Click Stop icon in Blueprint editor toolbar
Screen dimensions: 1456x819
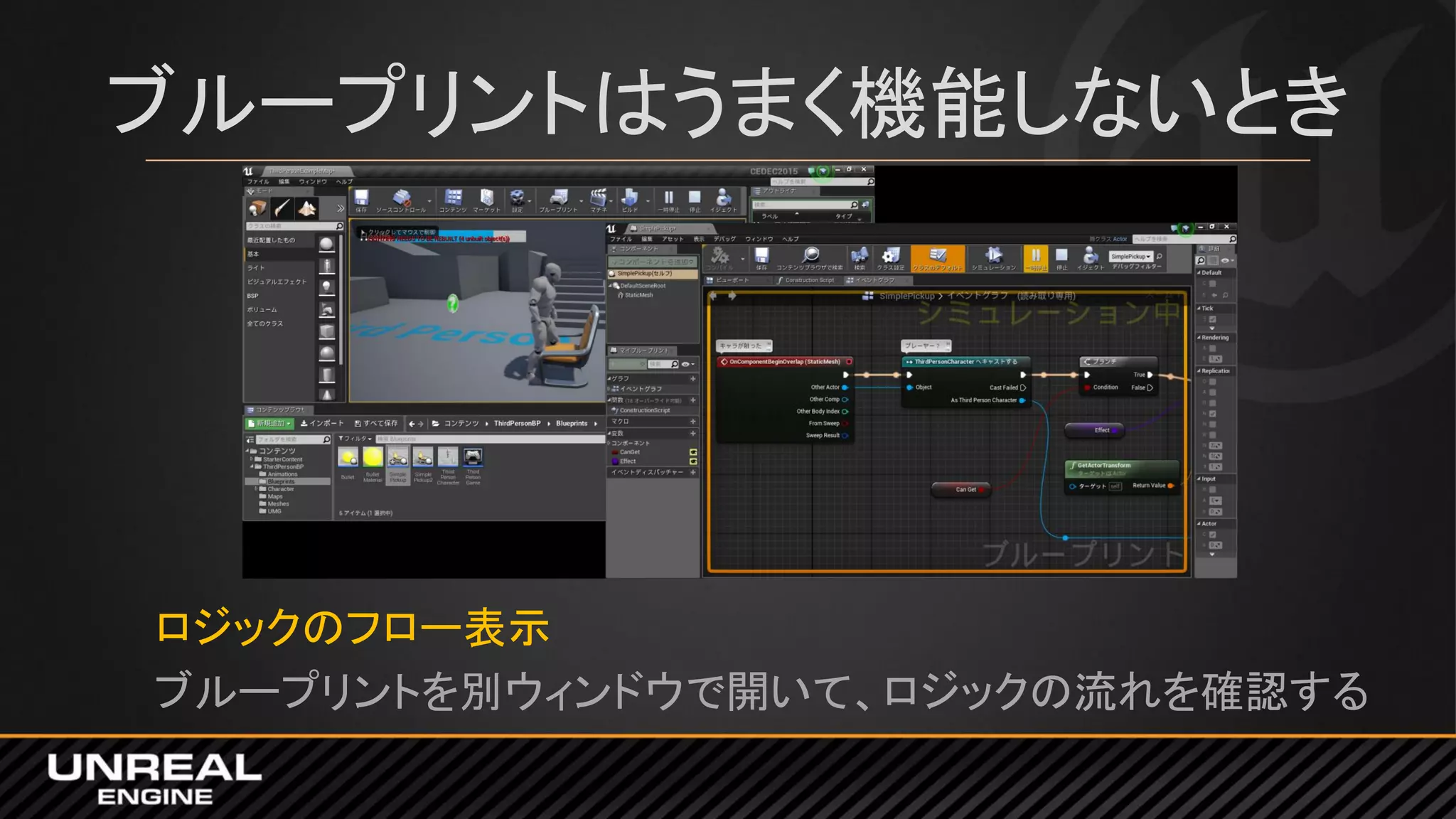1061,258
